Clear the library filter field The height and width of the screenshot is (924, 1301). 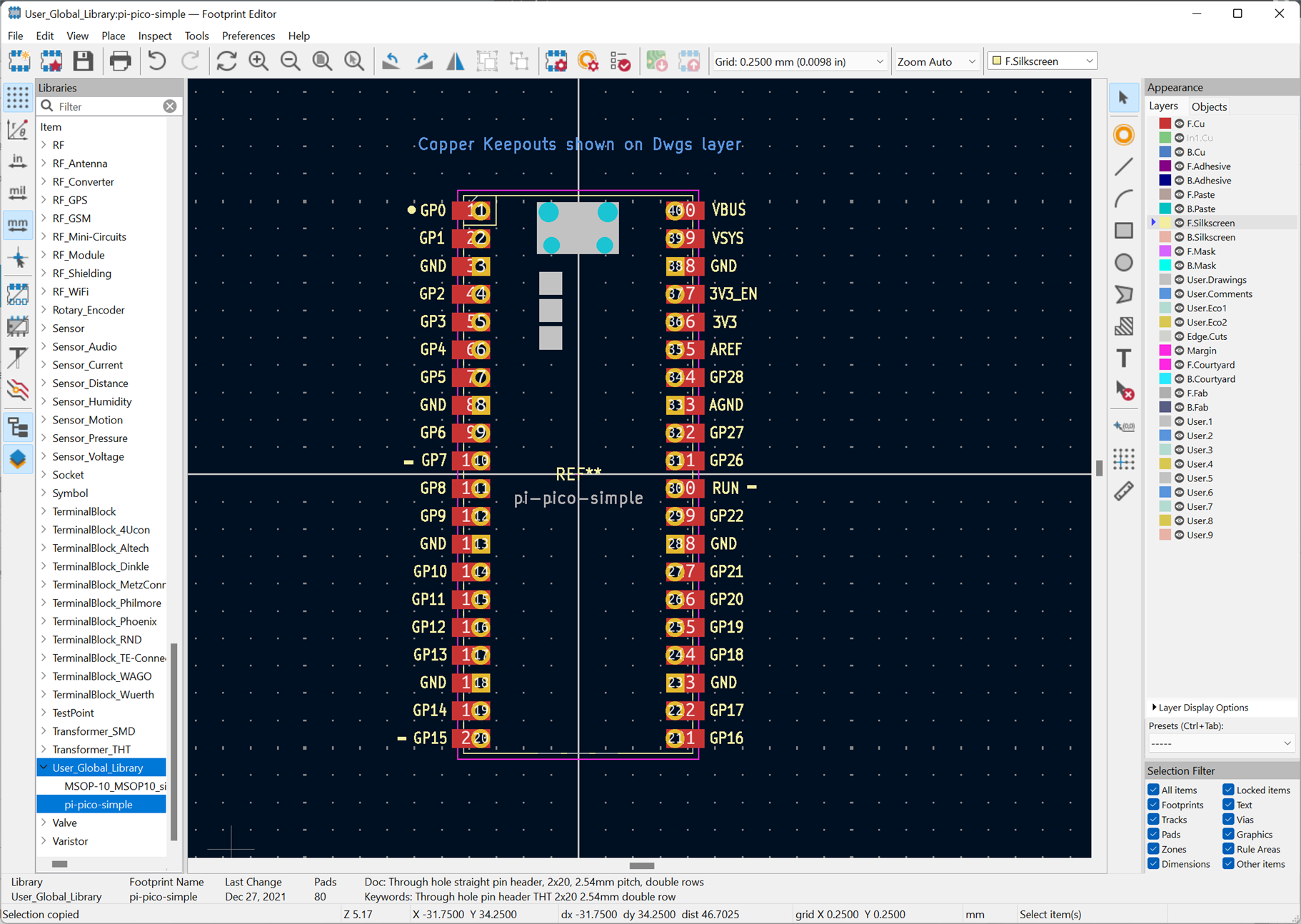pyautogui.click(x=170, y=106)
